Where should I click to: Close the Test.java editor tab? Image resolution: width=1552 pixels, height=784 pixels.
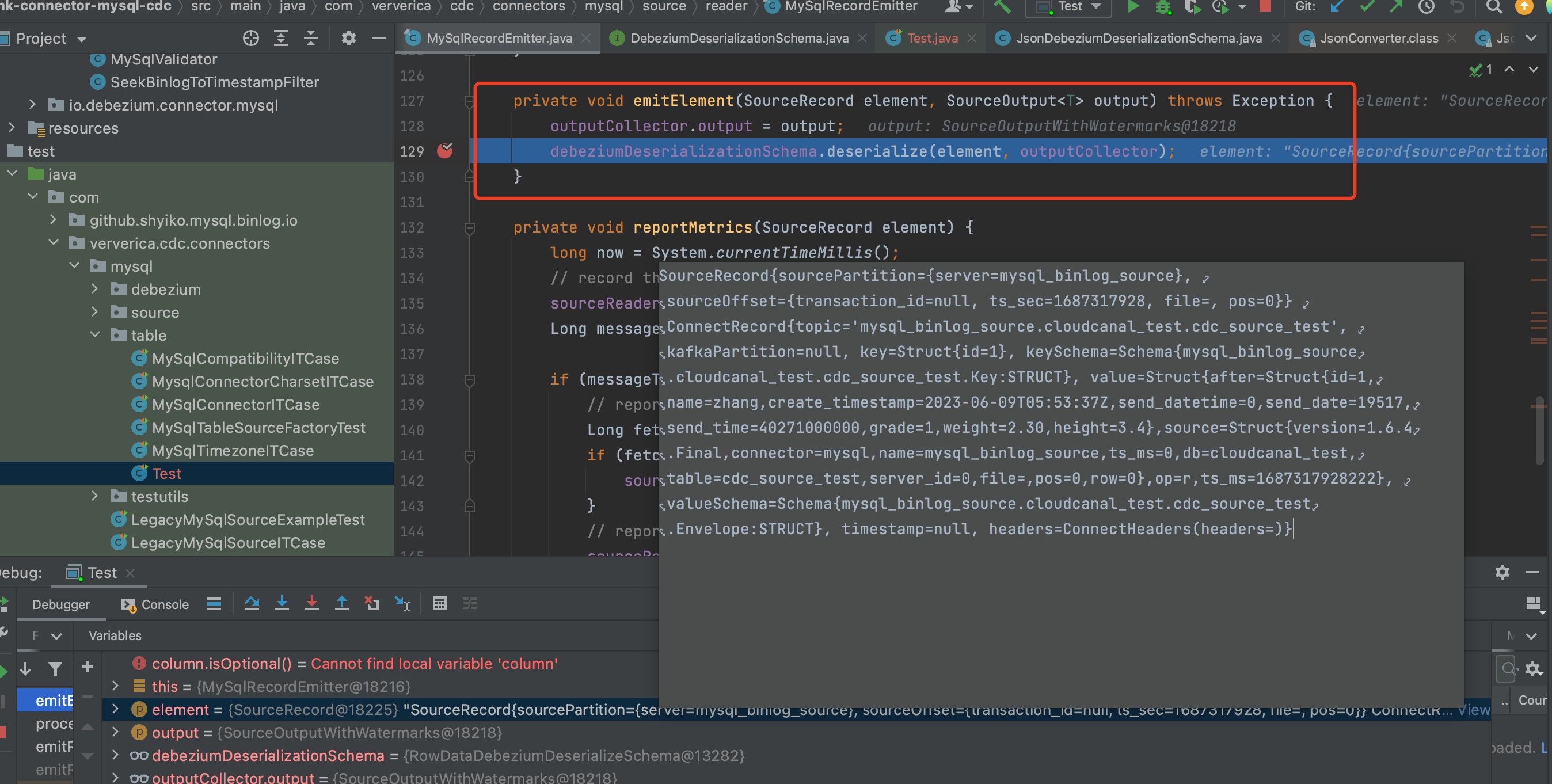coord(971,38)
